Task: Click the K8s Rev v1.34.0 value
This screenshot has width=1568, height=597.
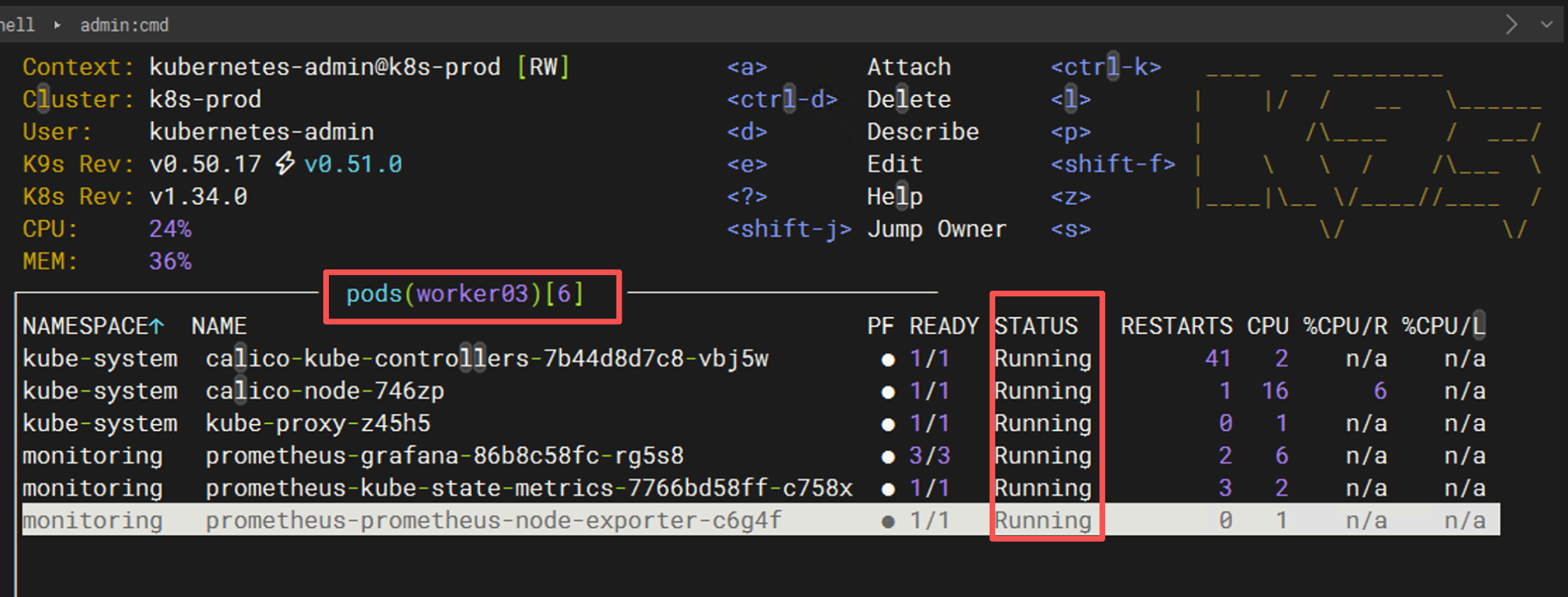Action: click(198, 196)
